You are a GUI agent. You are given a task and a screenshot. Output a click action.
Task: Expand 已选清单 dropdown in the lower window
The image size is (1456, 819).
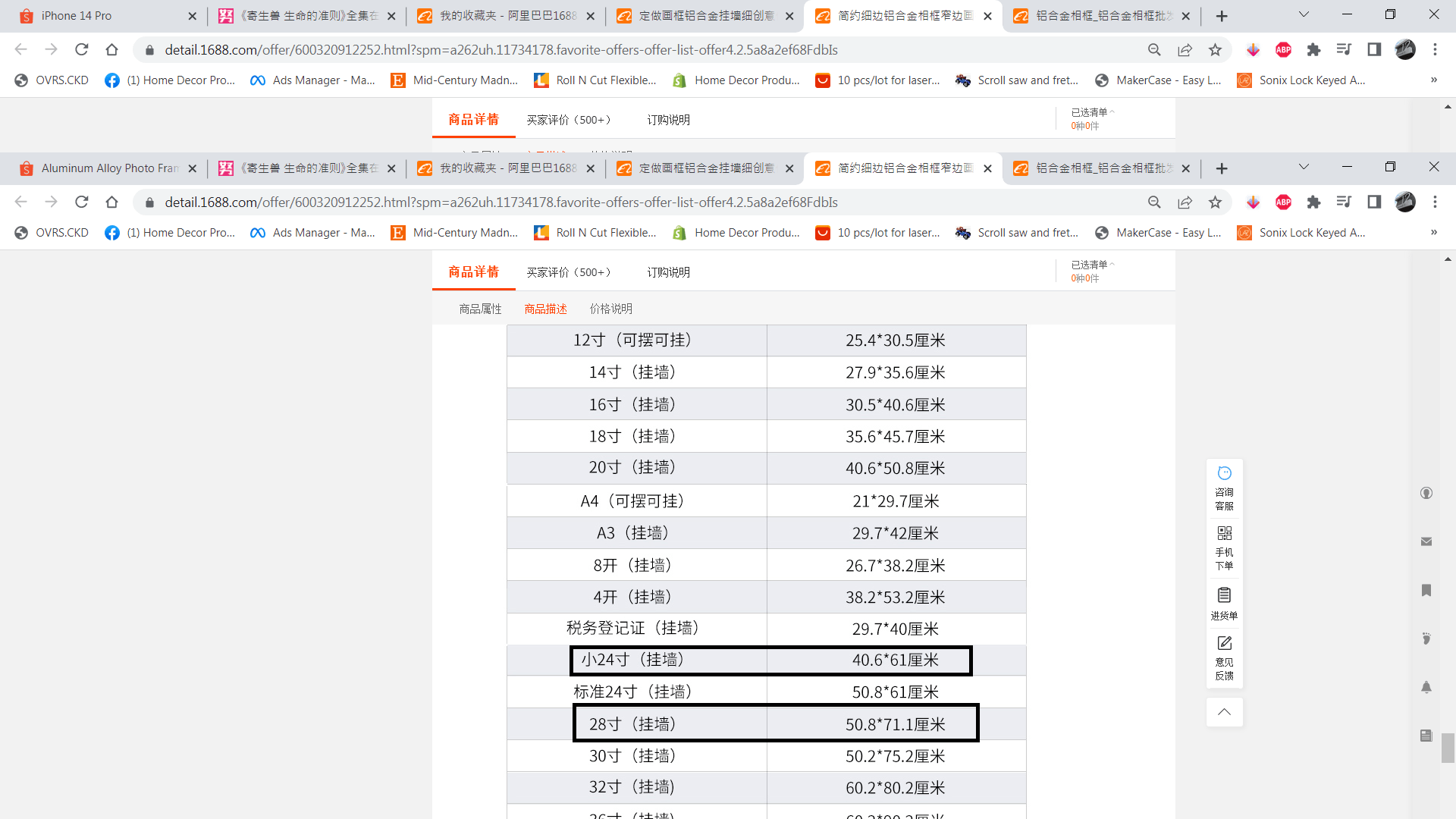(1092, 265)
